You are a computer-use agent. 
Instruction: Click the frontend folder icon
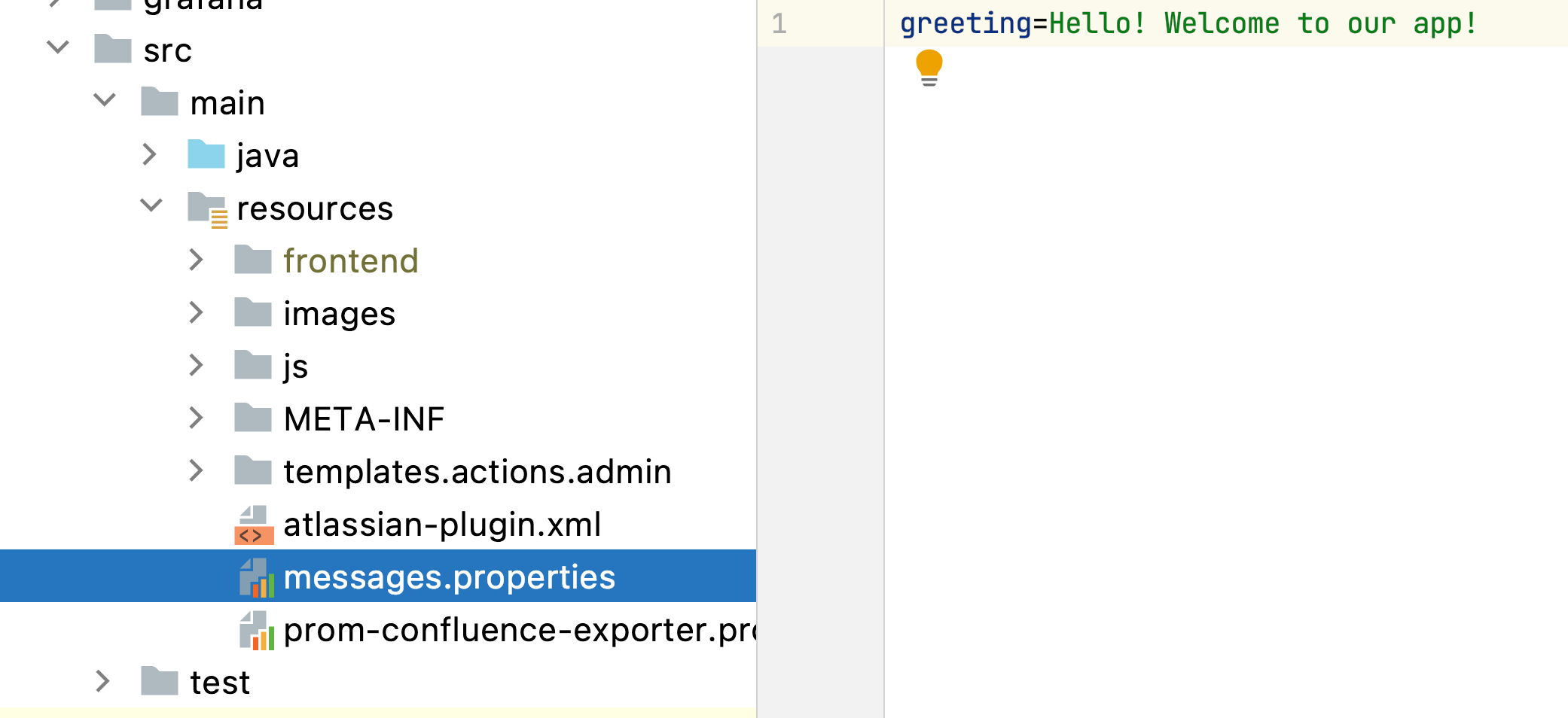pos(253,260)
